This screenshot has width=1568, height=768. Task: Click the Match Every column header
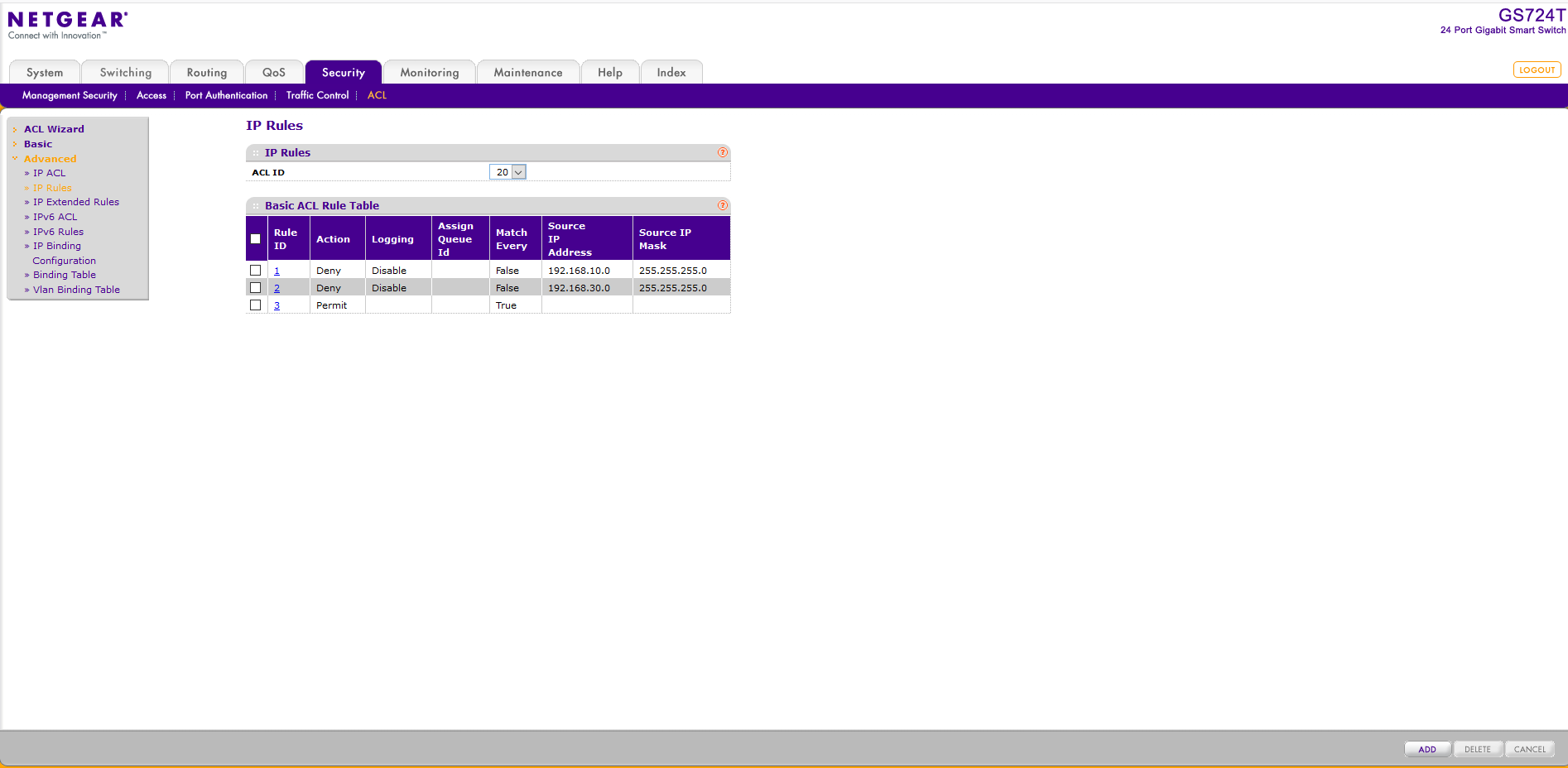click(515, 239)
